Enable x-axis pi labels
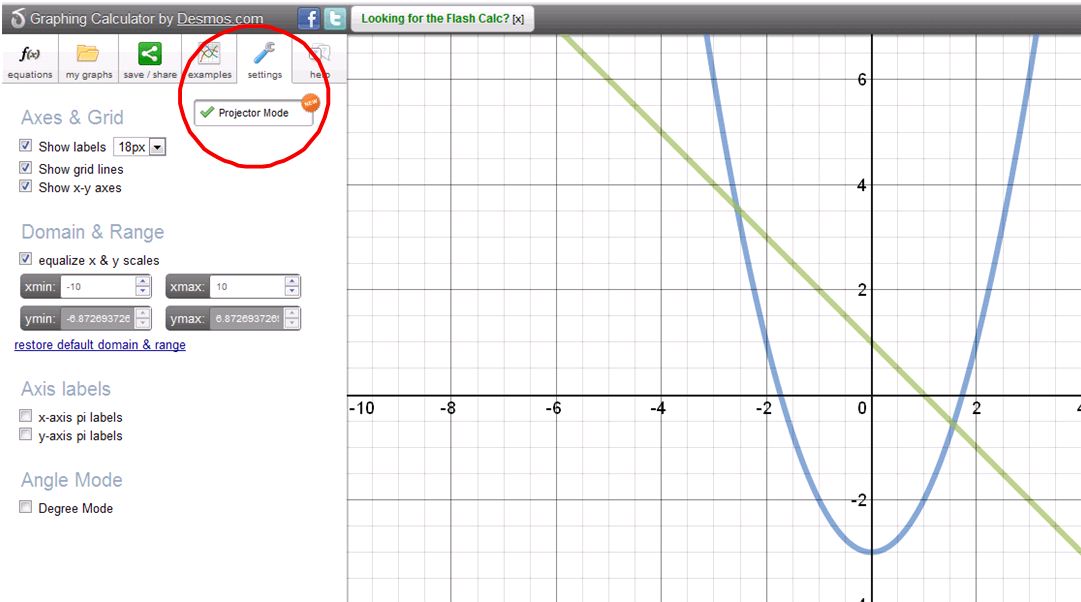 point(25,416)
